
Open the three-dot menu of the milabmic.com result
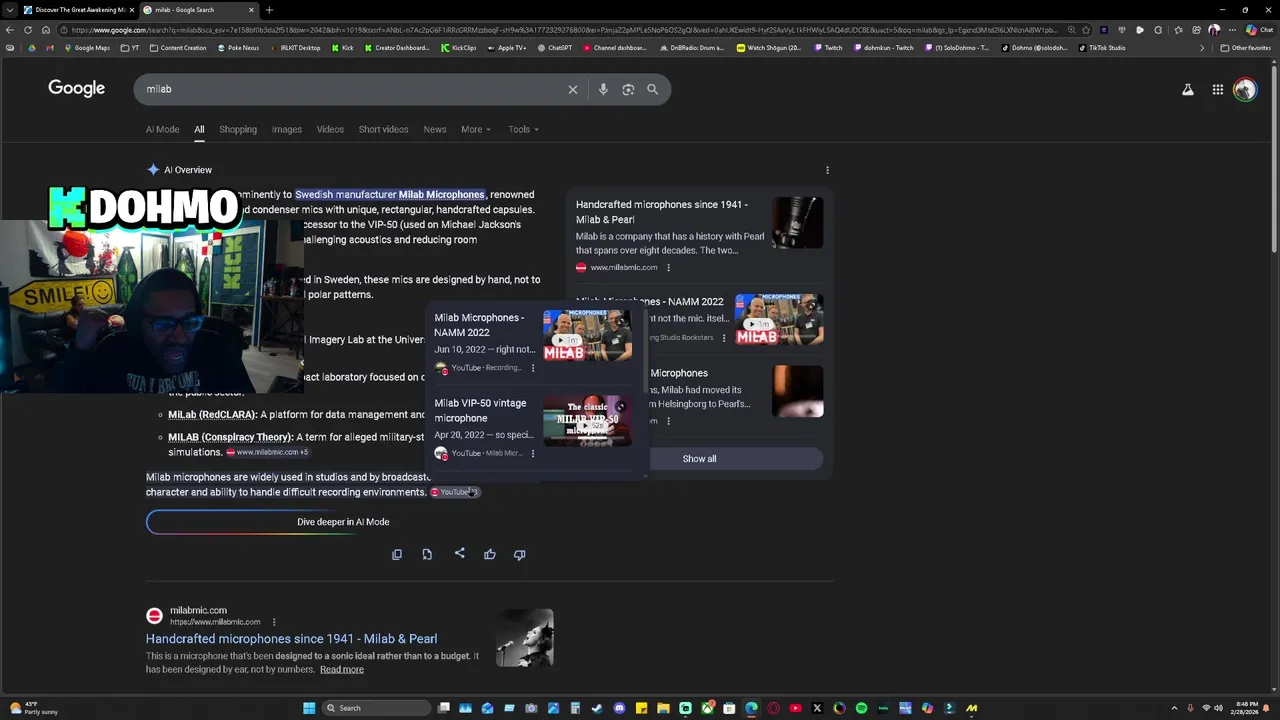pos(273,622)
